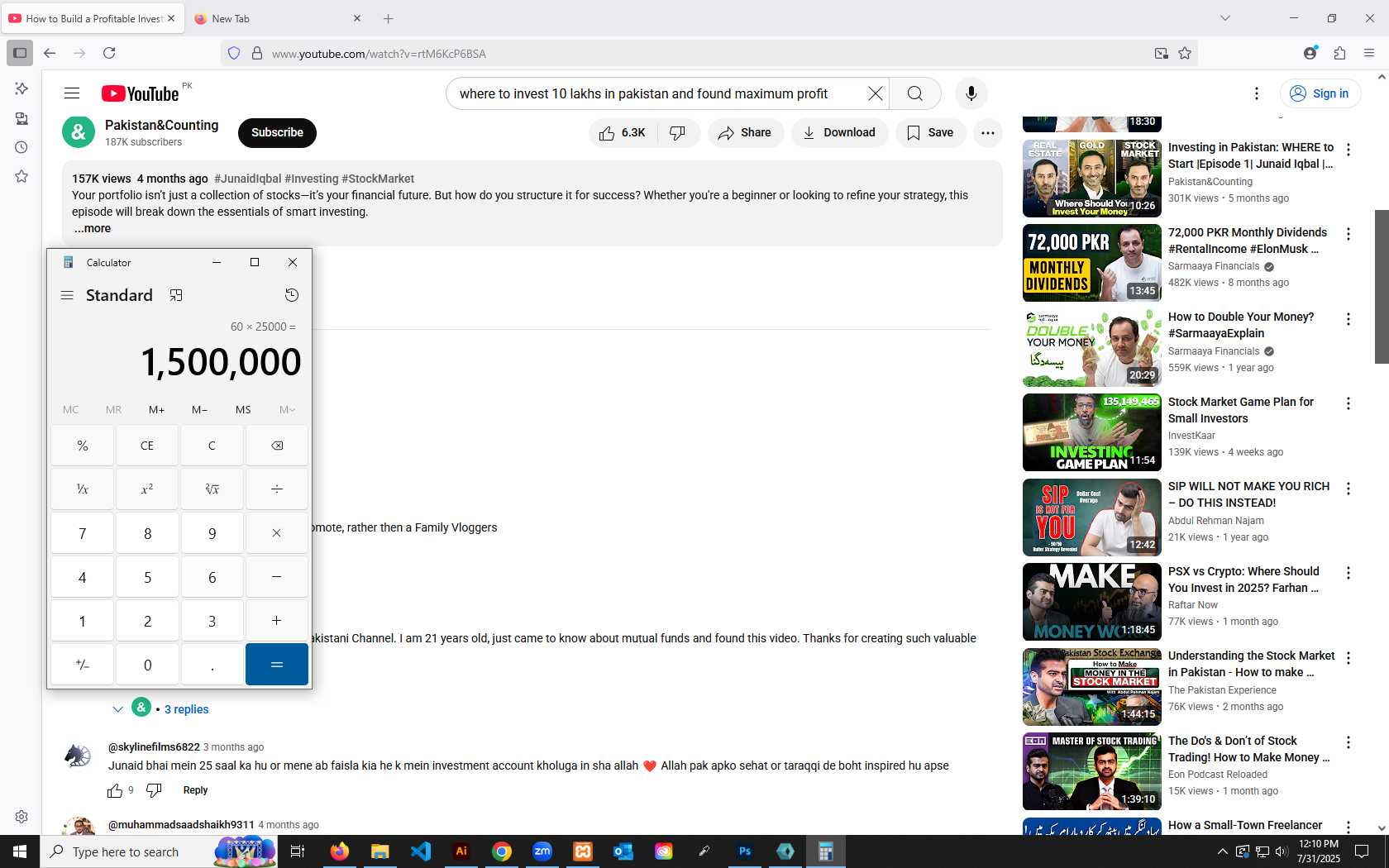Toggle Calculator keep-on-top icon

click(x=176, y=295)
